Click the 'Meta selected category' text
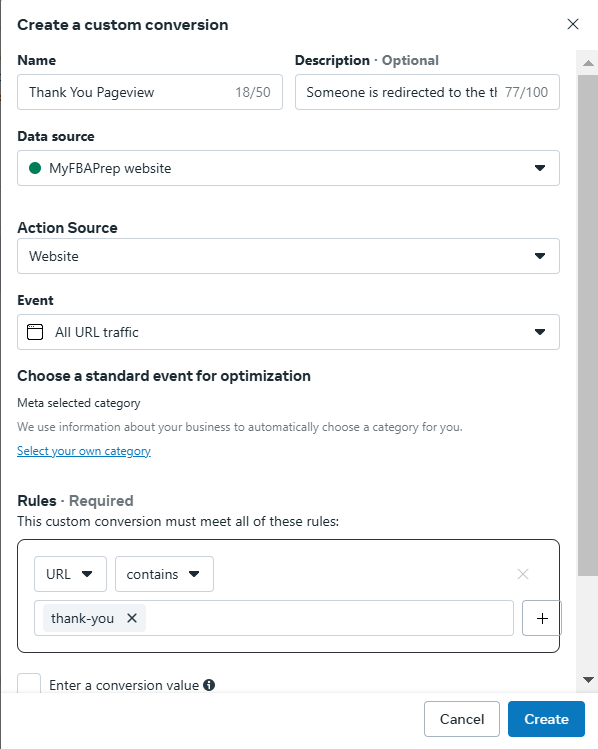The width and height of the screenshot is (598, 749). (x=79, y=403)
